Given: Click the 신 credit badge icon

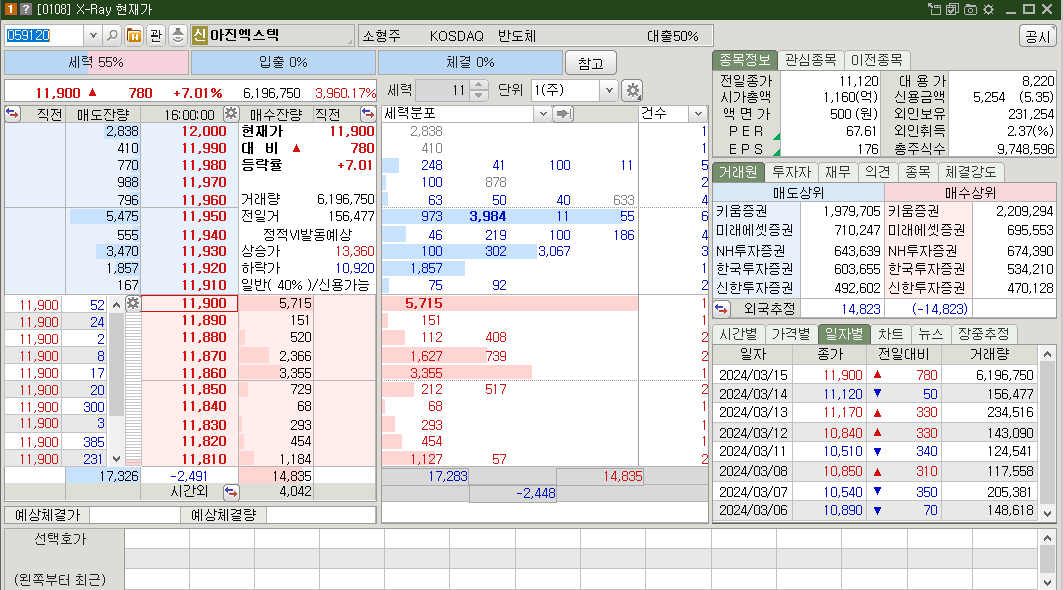Looking at the screenshot, I should pyautogui.click(x=199, y=35).
